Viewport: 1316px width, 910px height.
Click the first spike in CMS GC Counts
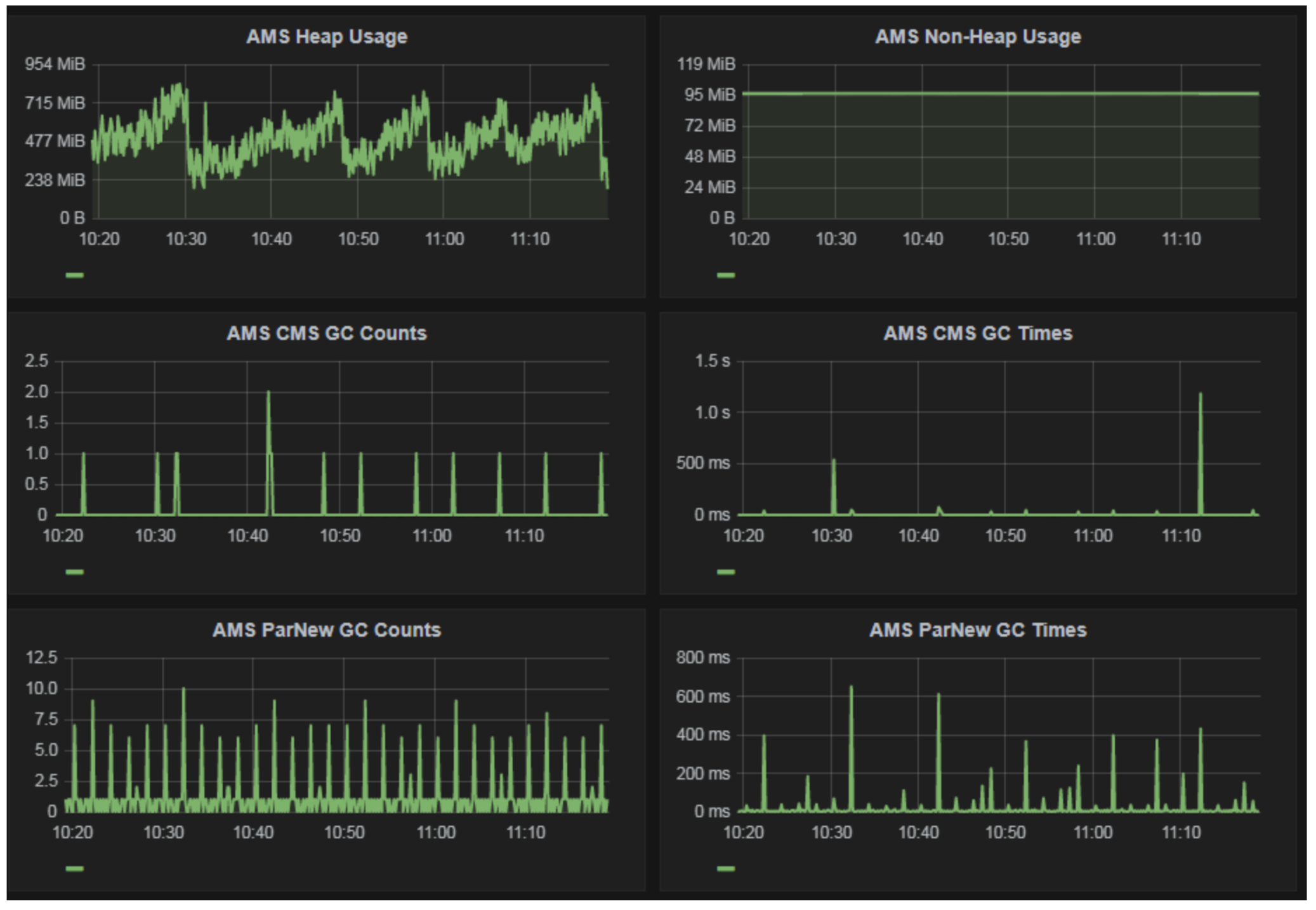coord(83,456)
